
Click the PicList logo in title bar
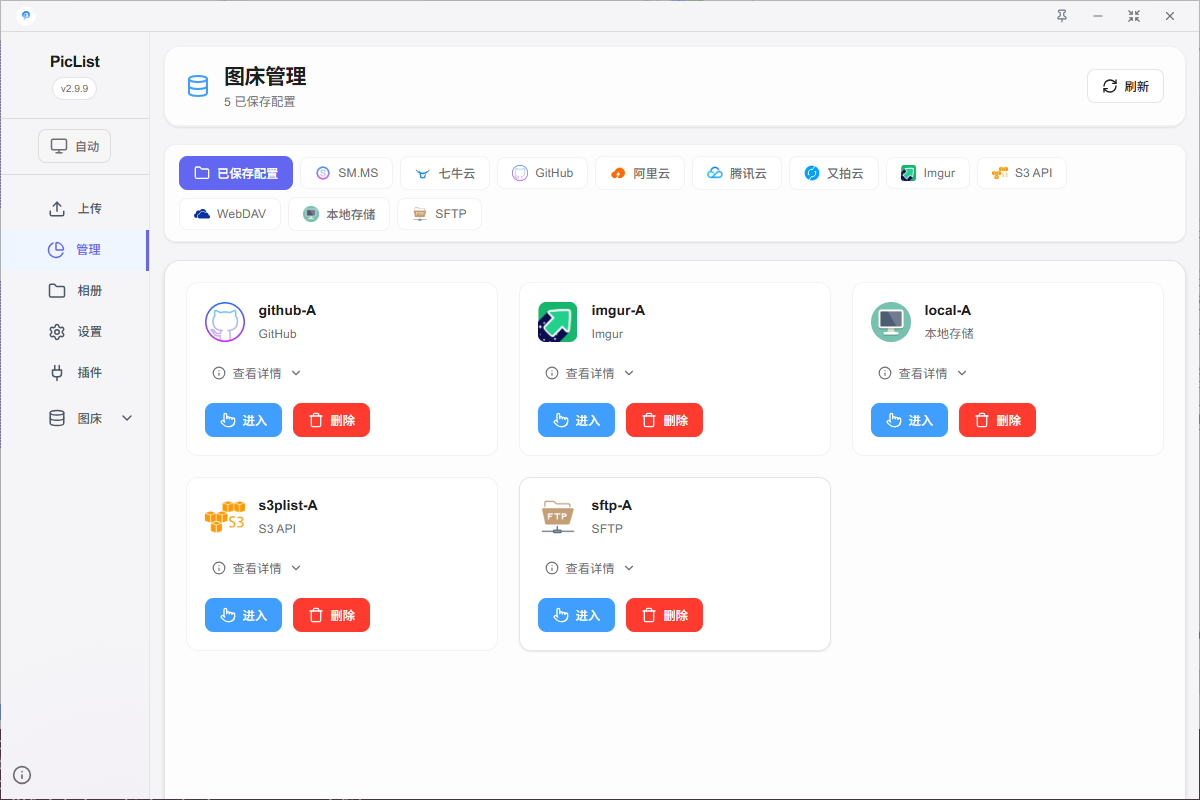click(26, 15)
